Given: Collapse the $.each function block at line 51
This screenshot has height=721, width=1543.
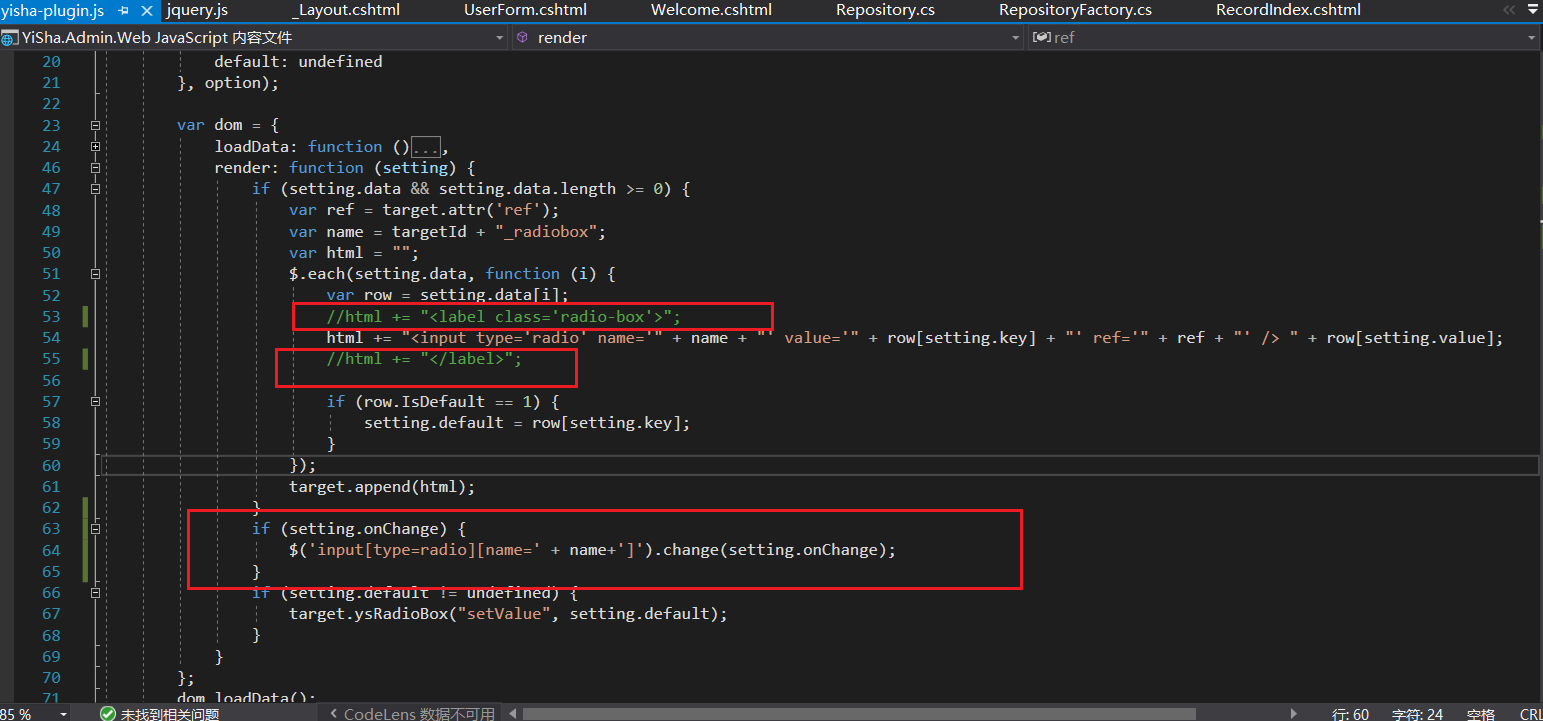Looking at the screenshot, I should 95,273.
